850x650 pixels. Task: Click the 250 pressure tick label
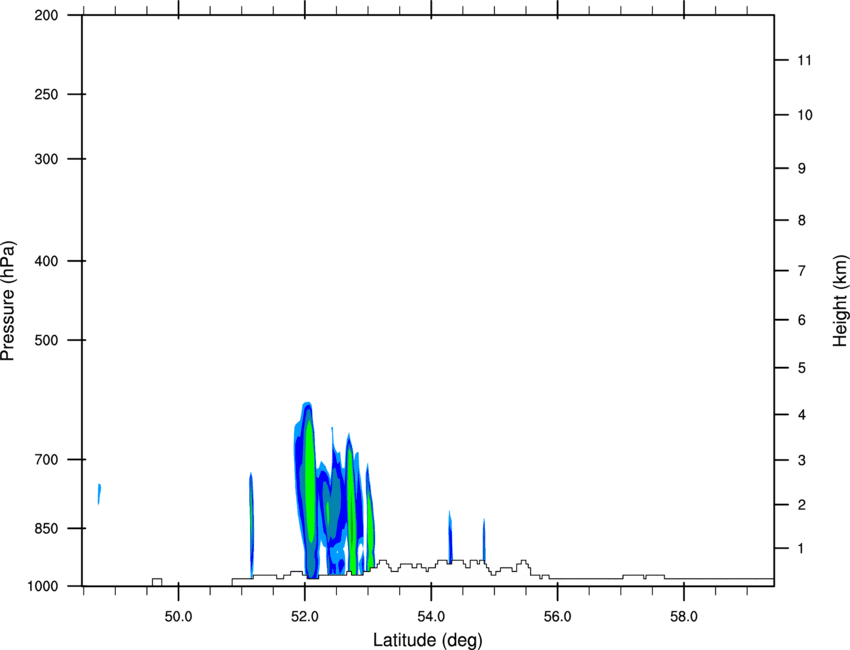pos(46,94)
